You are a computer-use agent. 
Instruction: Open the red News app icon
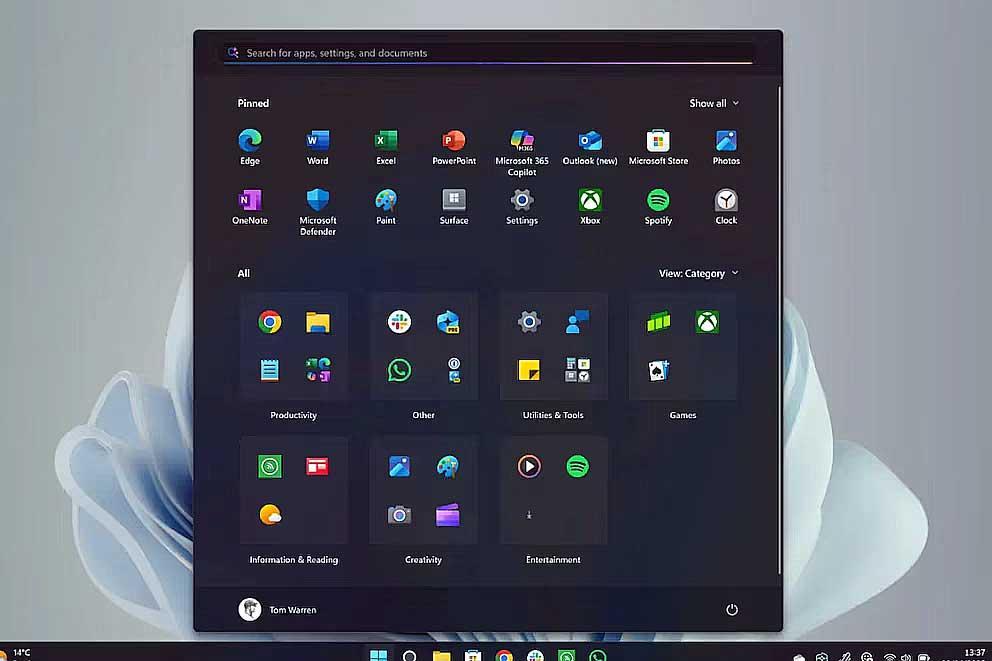click(x=317, y=467)
